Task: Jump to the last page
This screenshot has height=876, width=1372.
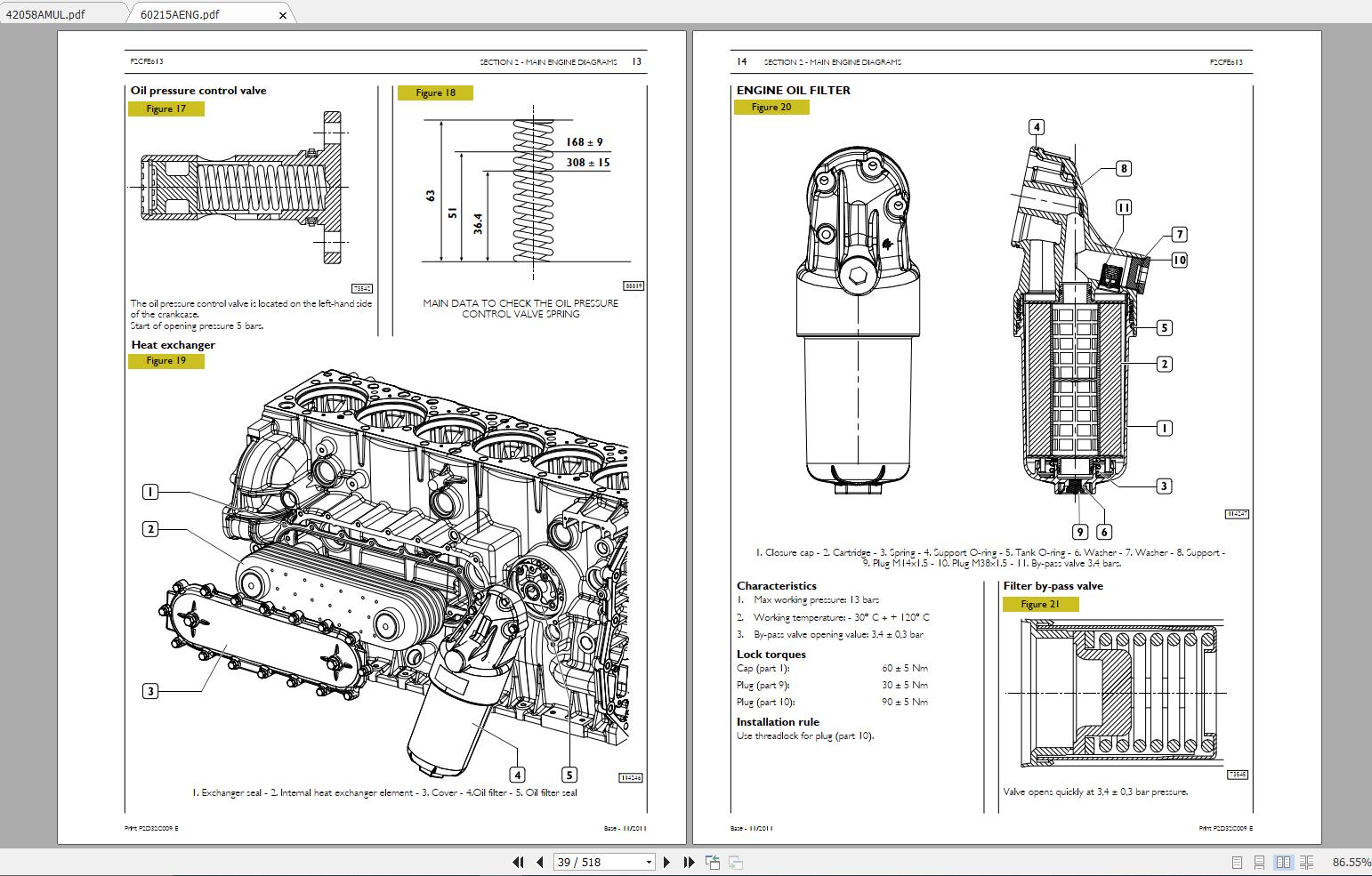Action: pos(687,862)
